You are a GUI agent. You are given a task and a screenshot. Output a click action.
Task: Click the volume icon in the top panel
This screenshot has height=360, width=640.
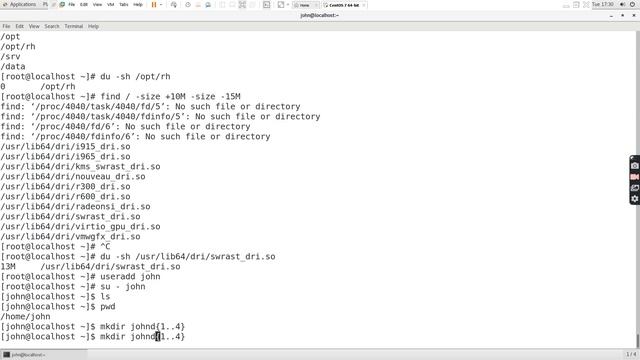pyautogui.click(x=622, y=4)
